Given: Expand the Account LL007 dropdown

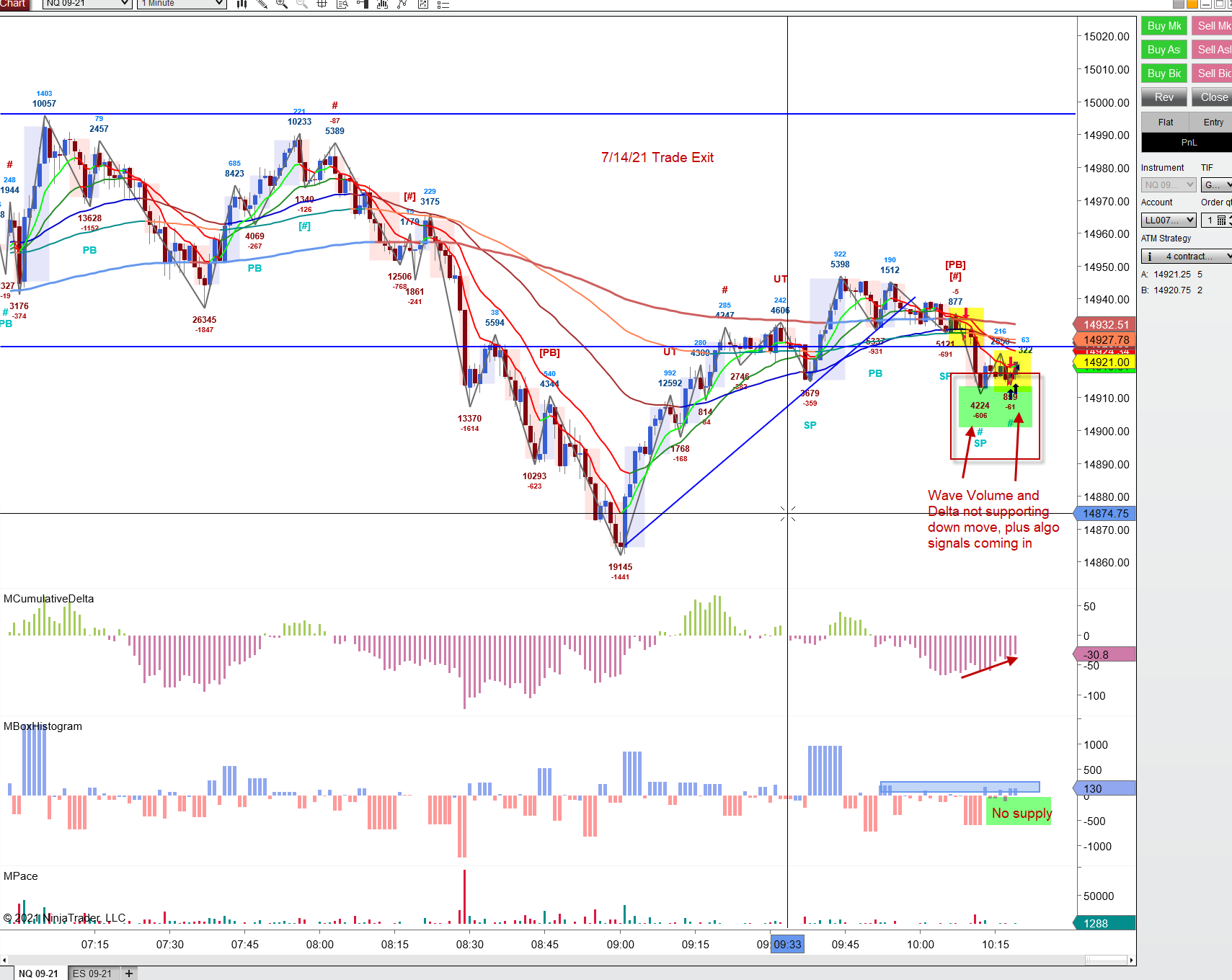Looking at the screenshot, I should point(1169,220).
